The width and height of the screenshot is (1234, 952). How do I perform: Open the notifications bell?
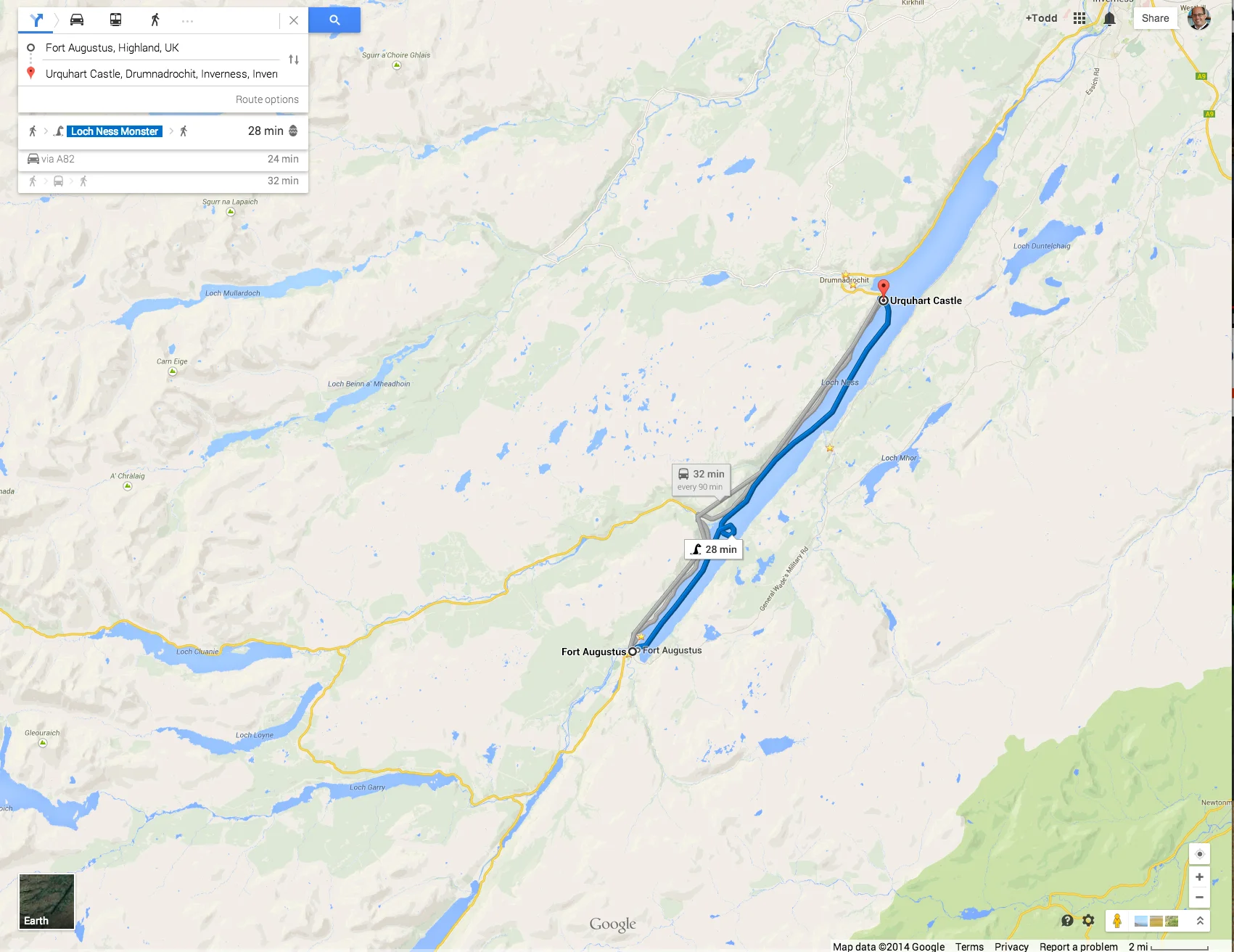click(x=1109, y=18)
